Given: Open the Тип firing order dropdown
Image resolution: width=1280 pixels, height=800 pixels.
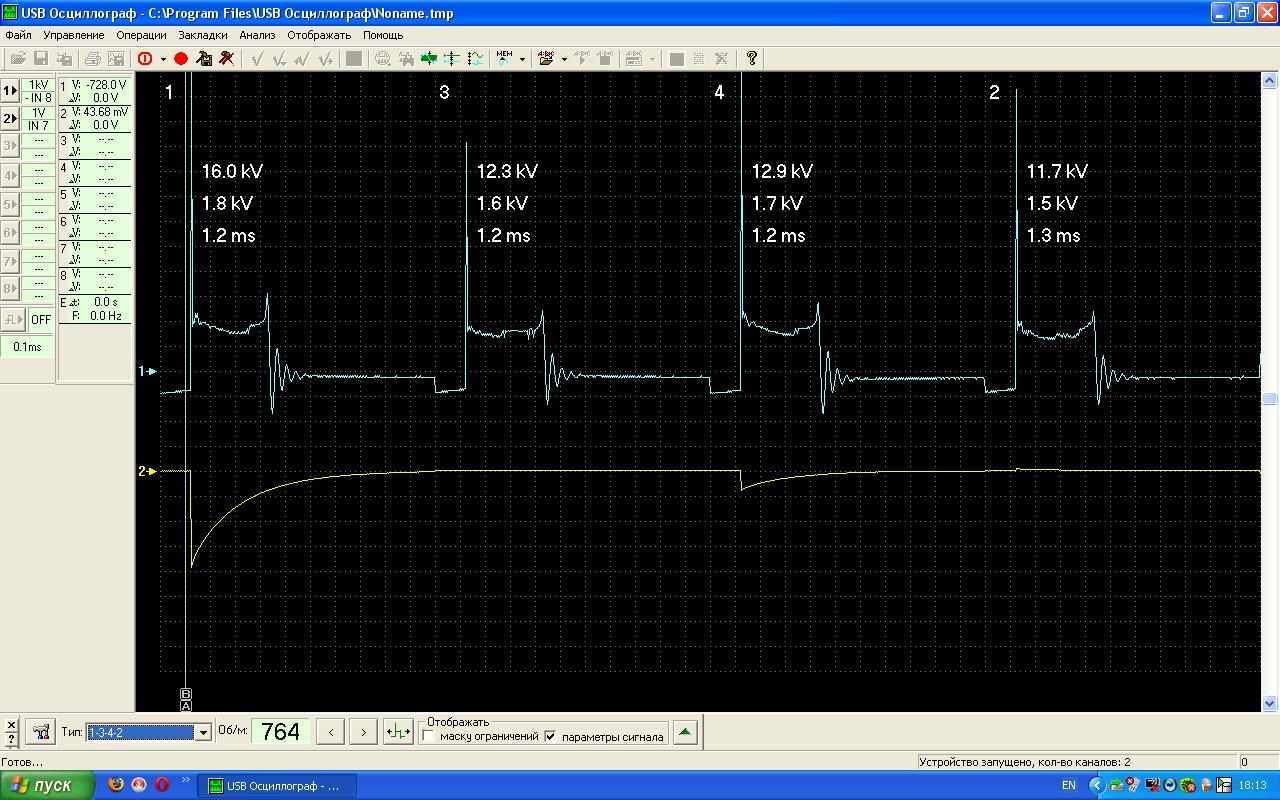Looking at the screenshot, I should pyautogui.click(x=204, y=732).
